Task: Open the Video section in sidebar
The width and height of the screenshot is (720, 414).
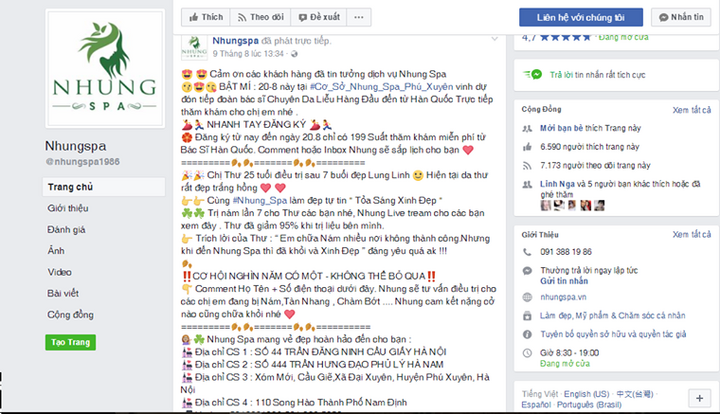Action: pyautogui.click(x=60, y=271)
